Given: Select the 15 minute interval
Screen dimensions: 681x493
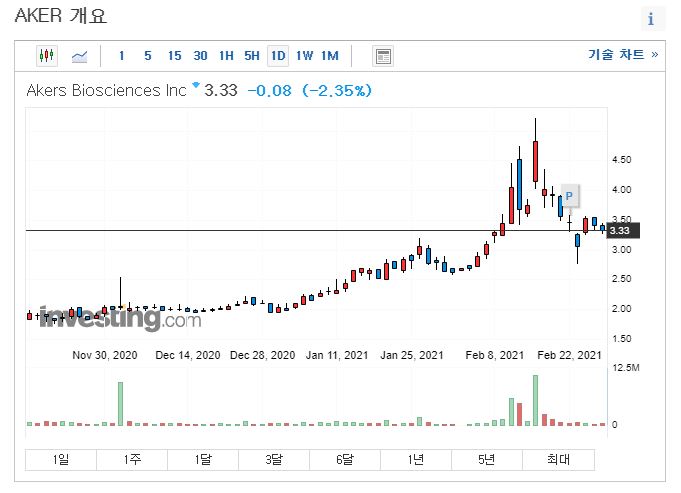Looking at the screenshot, I should [x=174, y=56].
